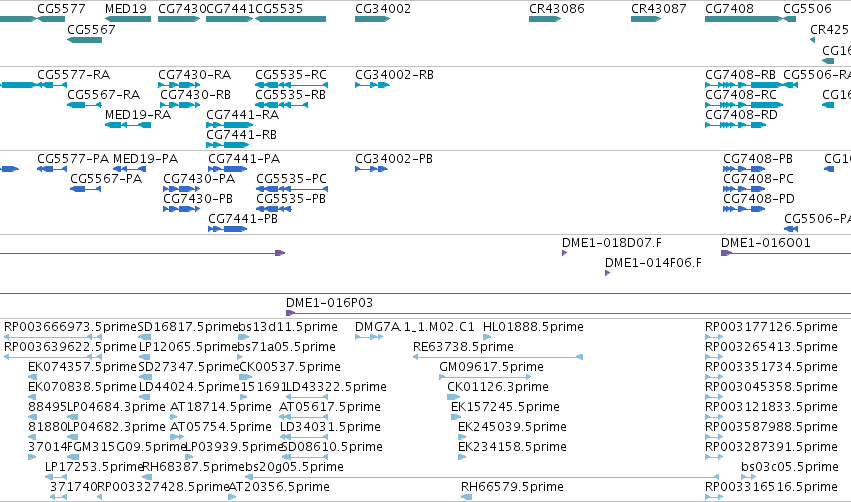The height and width of the screenshot is (502, 851).
Task: Select EST HL01888.5prime
Action: [x=487, y=337]
